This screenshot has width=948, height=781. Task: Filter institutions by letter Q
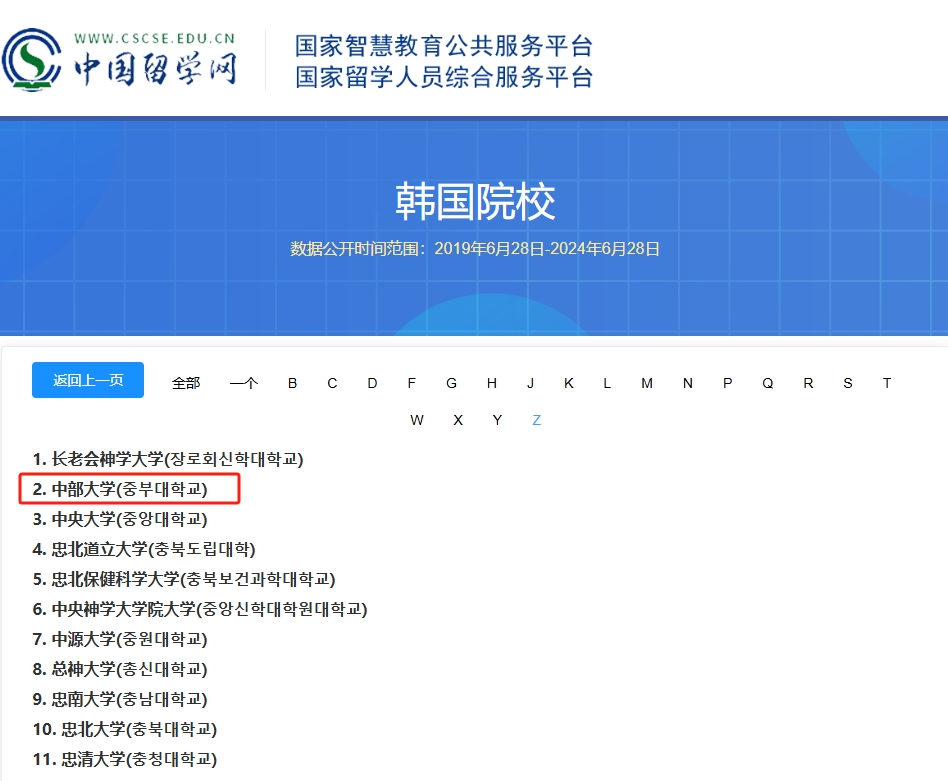(x=768, y=383)
